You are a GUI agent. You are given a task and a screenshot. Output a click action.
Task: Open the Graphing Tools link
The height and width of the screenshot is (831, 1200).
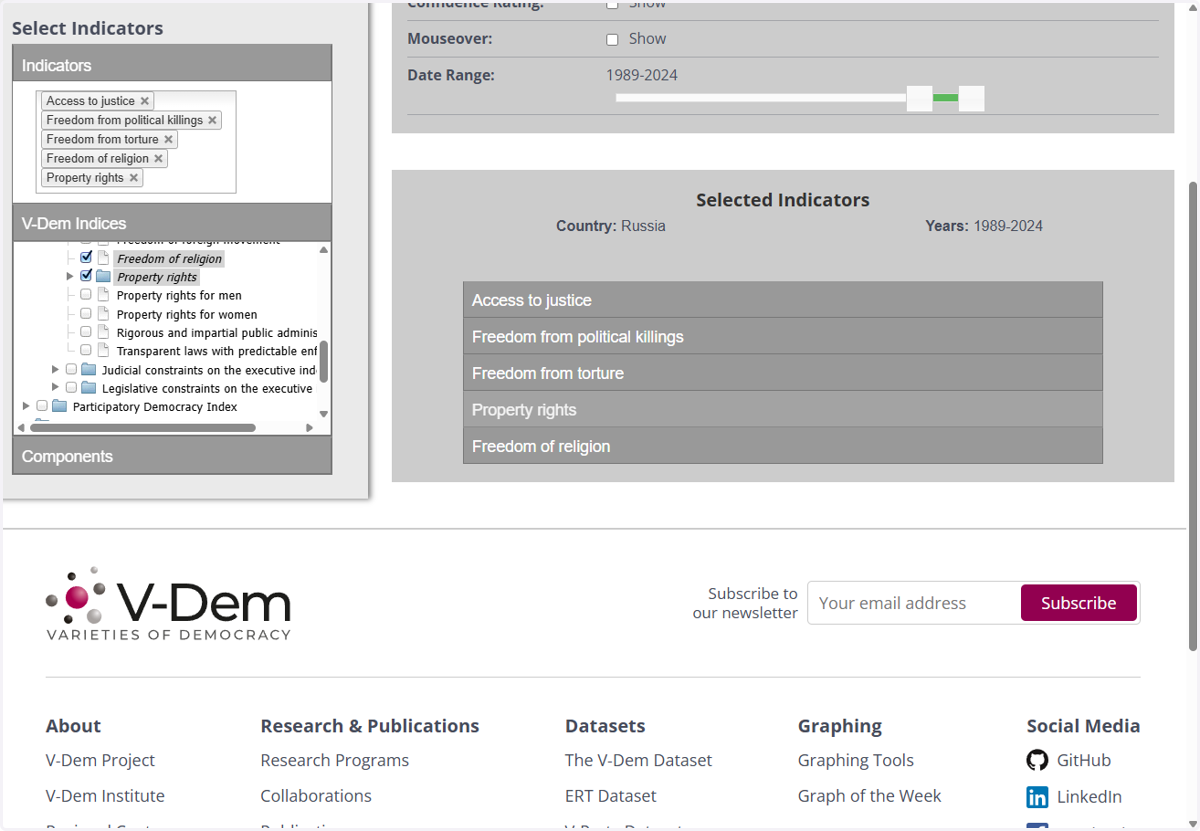(856, 760)
